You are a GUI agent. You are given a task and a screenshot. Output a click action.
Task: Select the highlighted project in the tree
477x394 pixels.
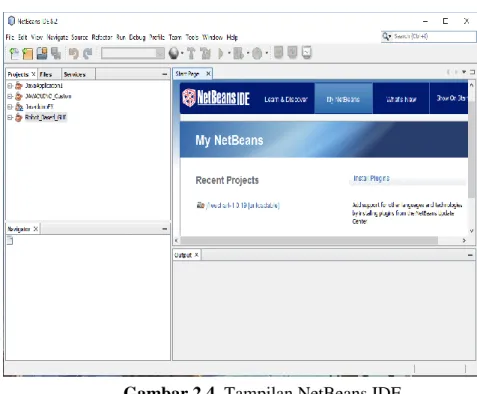[46, 117]
